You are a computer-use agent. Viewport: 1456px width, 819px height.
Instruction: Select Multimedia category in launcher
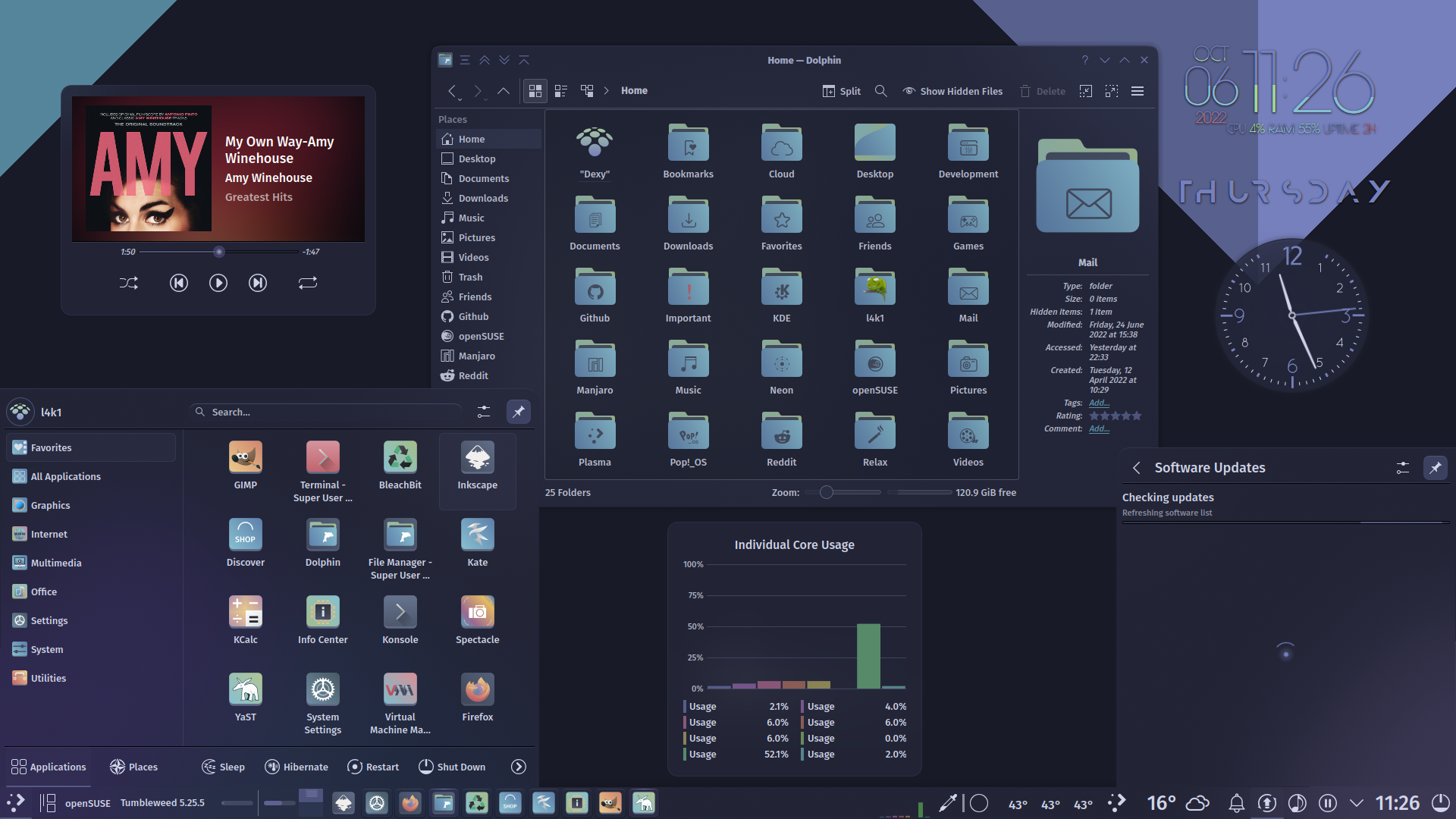click(x=91, y=563)
